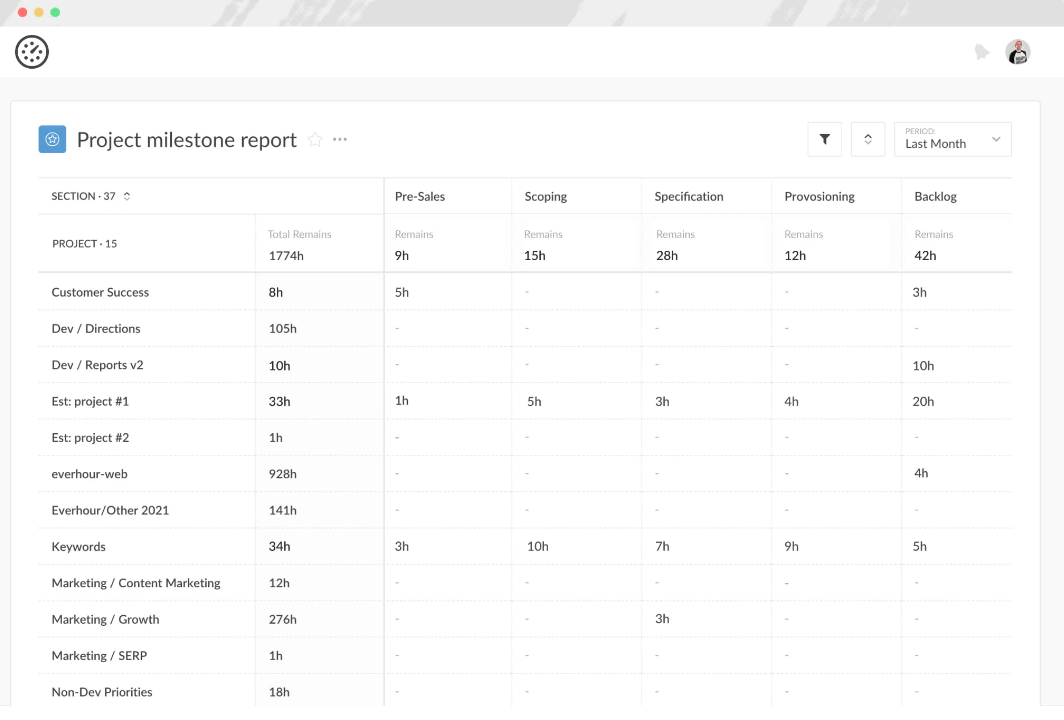The width and height of the screenshot is (1064, 720).
Task: Click the 1774h total remains value
Action: coord(286,256)
